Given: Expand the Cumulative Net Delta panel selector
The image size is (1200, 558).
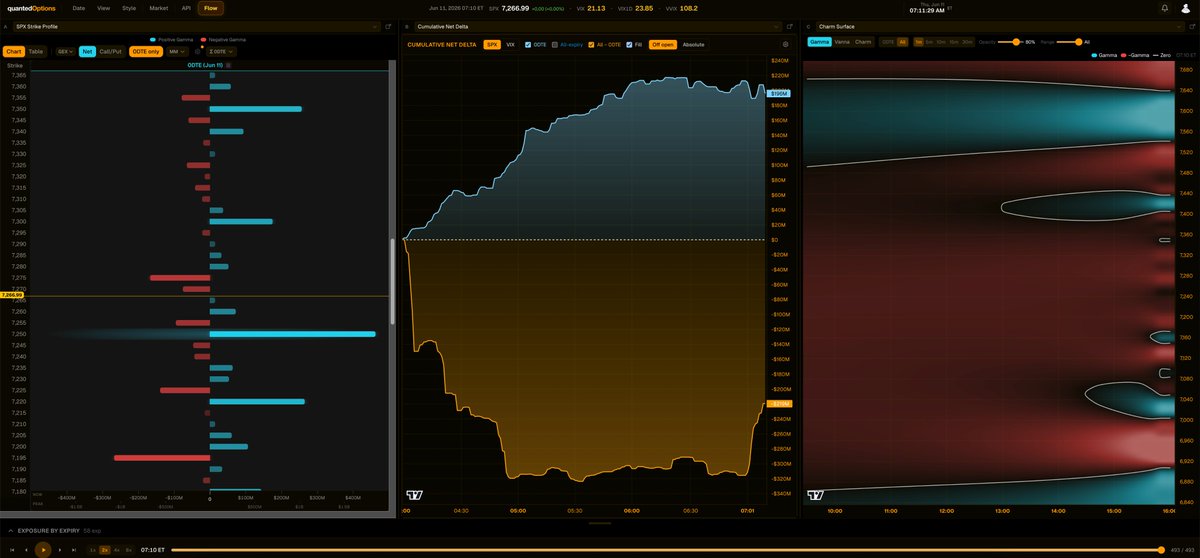Looking at the screenshot, I should 596,26.
